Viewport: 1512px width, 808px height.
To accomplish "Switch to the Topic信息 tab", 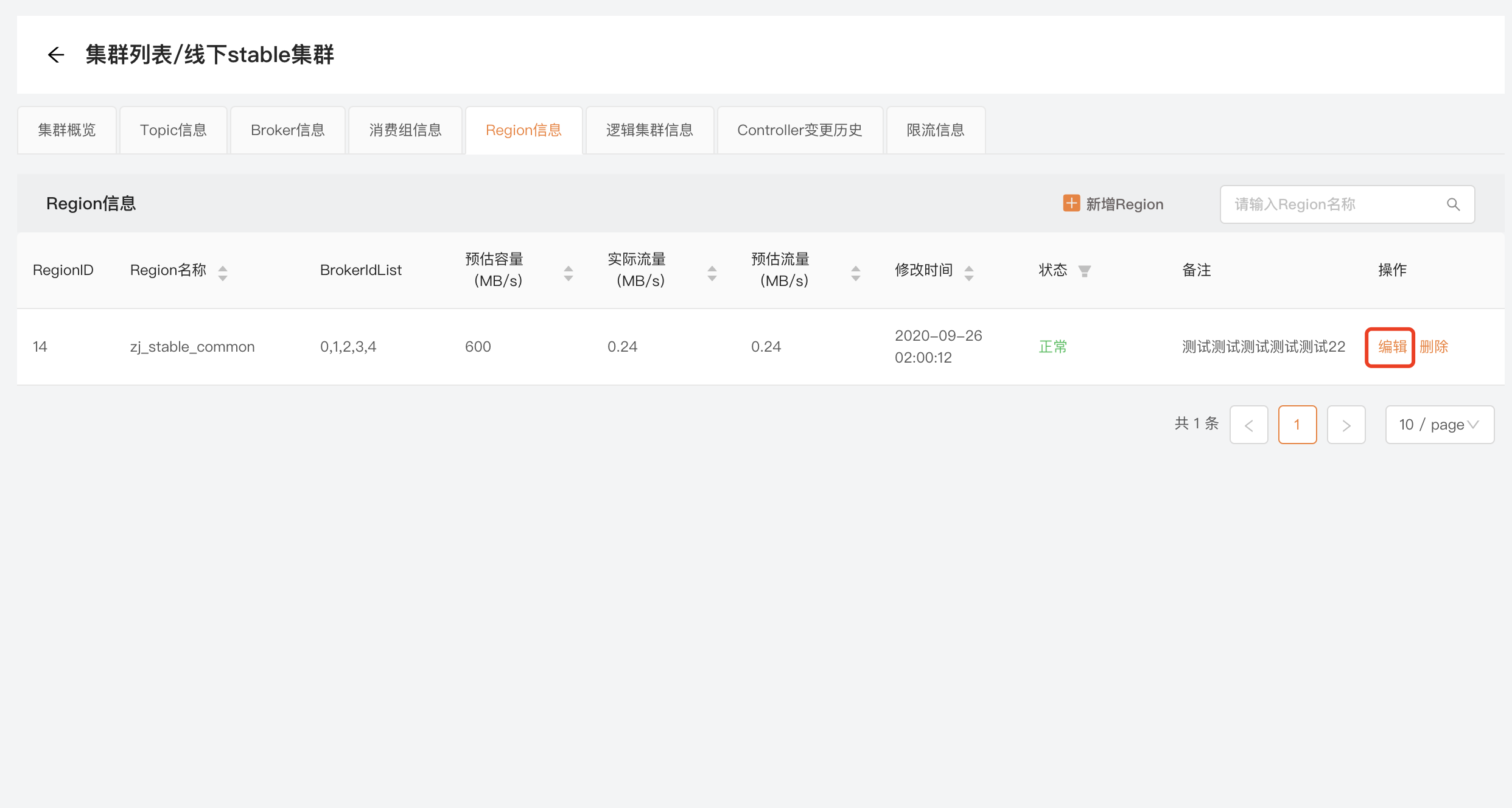I will [173, 130].
